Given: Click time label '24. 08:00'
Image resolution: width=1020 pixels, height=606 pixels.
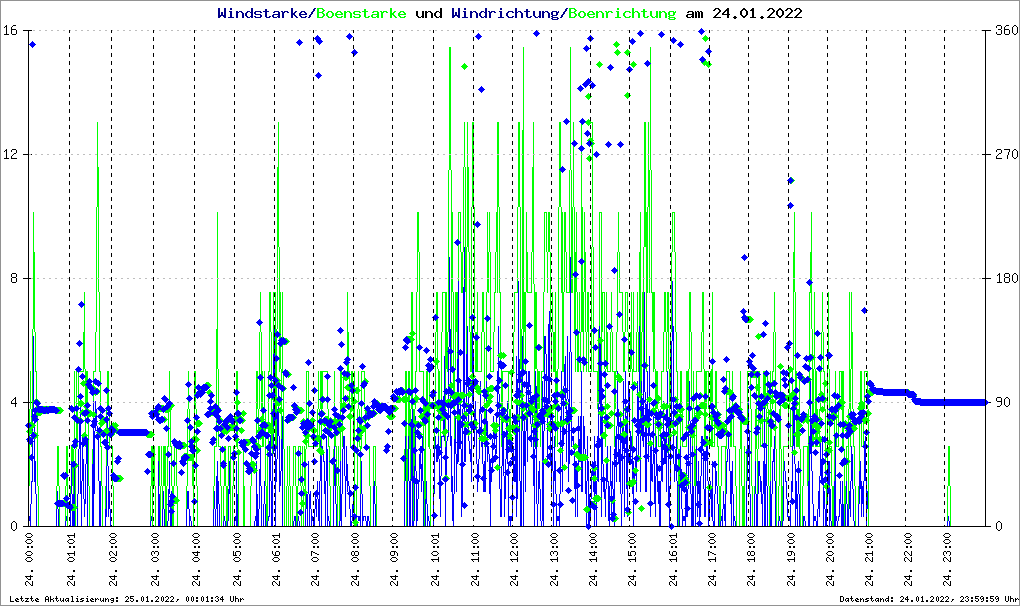Looking at the screenshot, I should pos(355,560).
